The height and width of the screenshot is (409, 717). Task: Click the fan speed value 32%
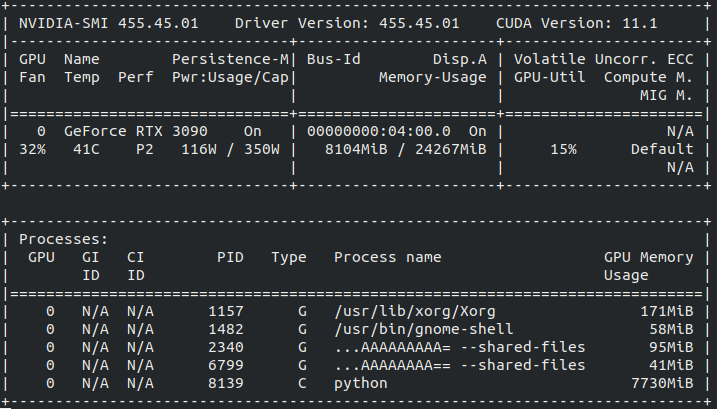(x=32, y=150)
